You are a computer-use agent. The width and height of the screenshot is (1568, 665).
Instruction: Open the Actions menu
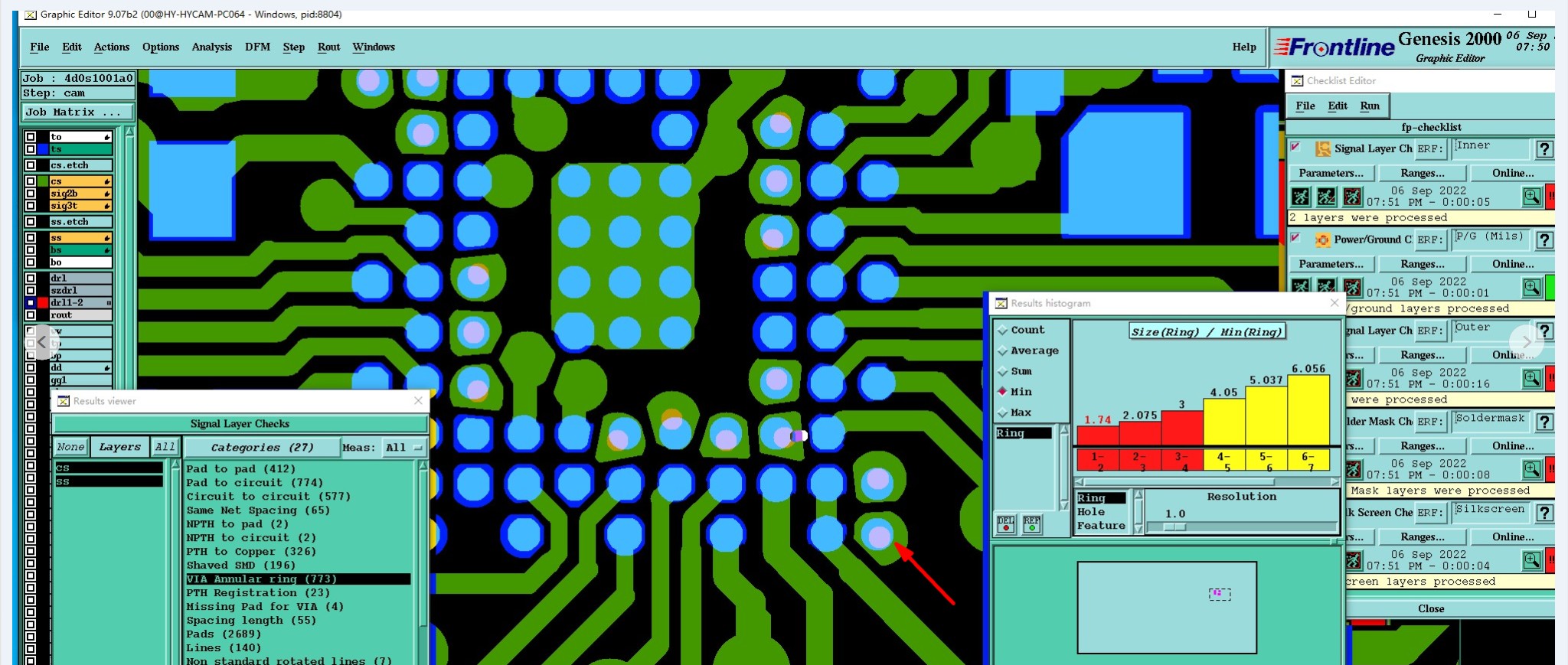112,47
